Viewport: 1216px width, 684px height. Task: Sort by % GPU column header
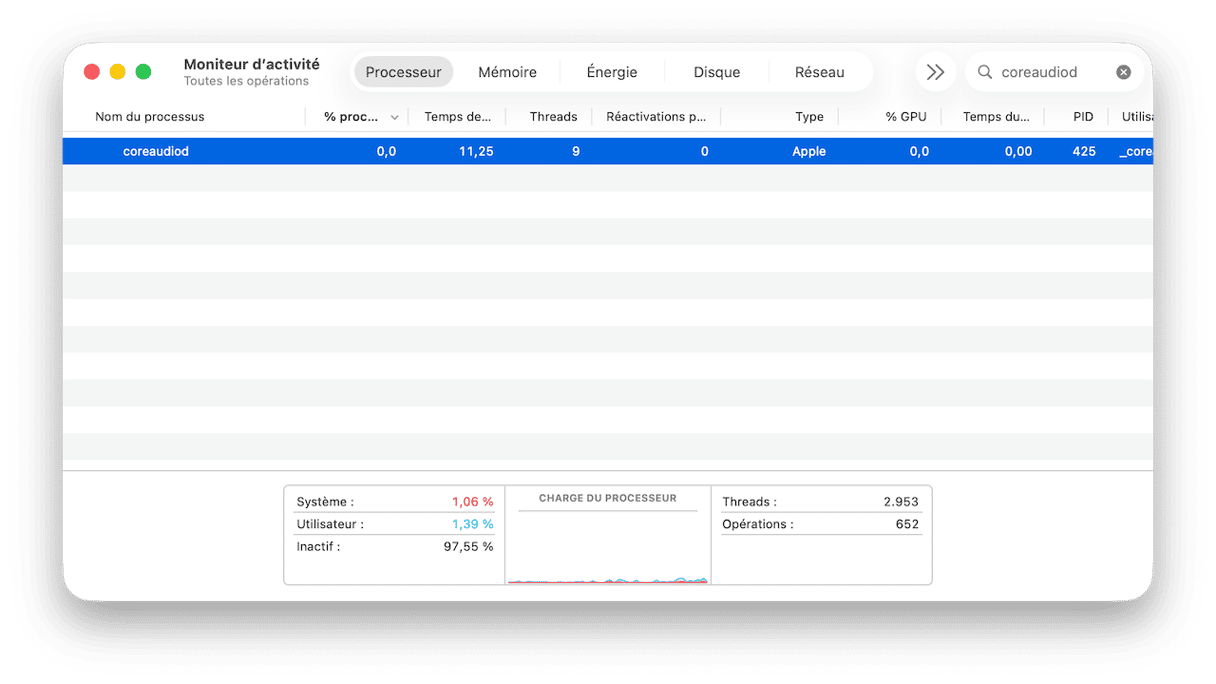pyautogui.click(x=905, y=117)
